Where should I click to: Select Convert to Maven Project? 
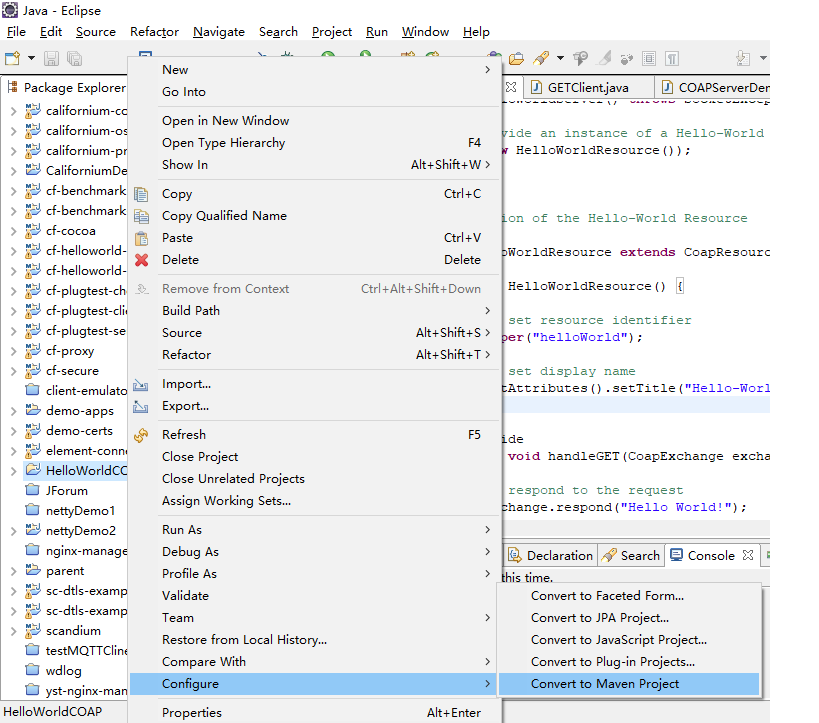point(629,684)
